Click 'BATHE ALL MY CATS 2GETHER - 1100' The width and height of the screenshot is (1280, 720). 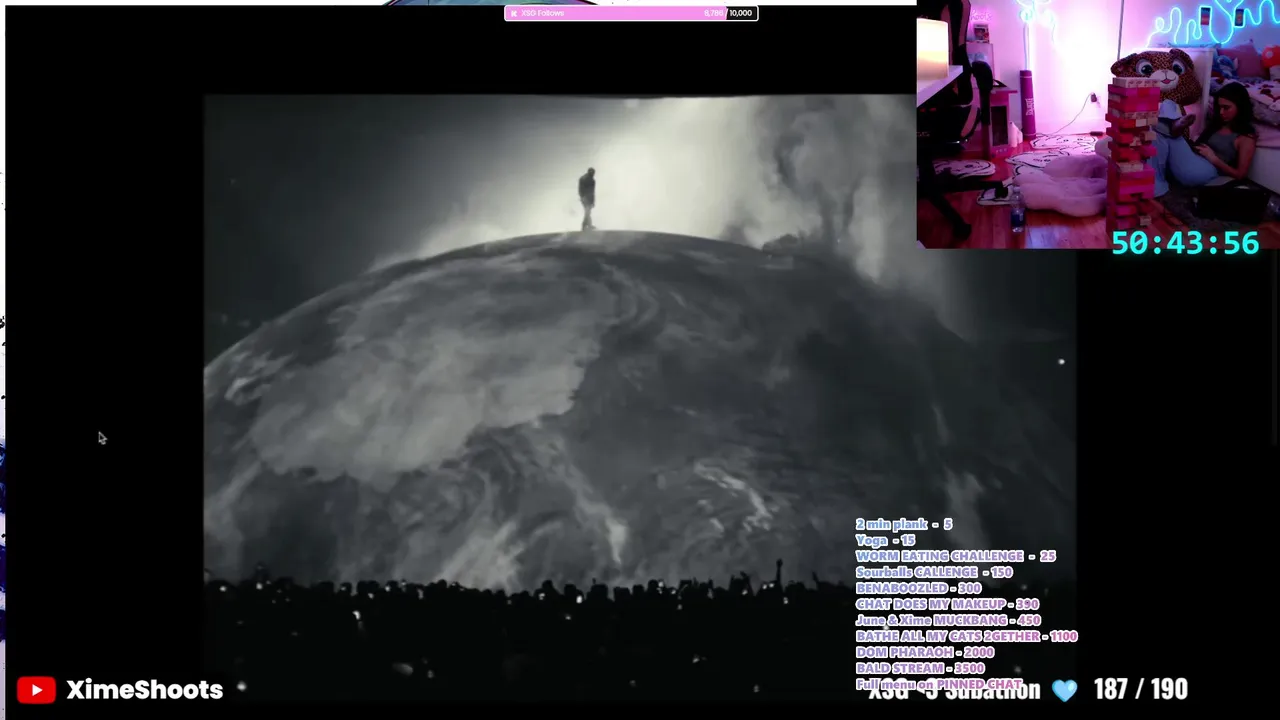967,636
